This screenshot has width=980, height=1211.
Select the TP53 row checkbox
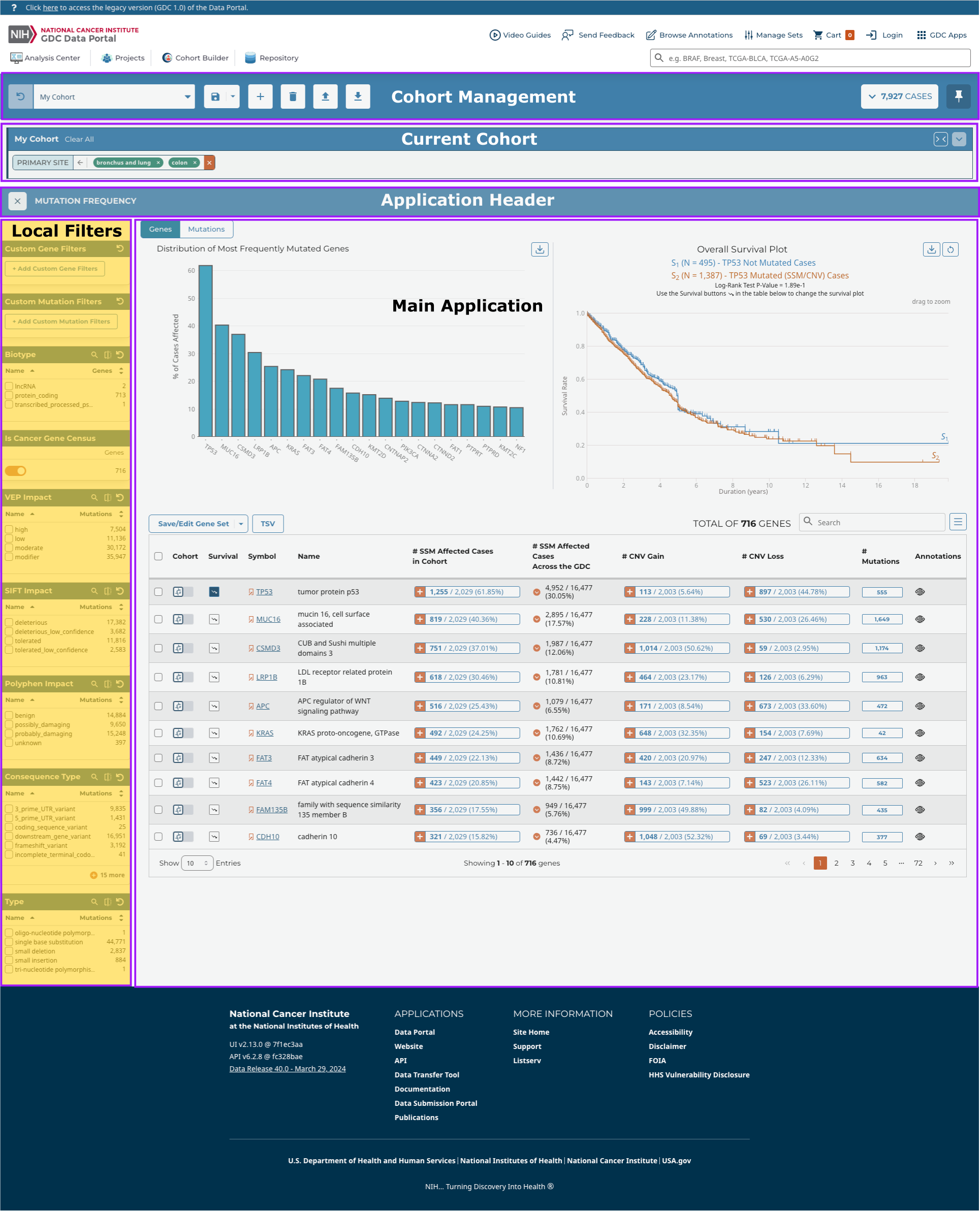[x=159, y=592]
